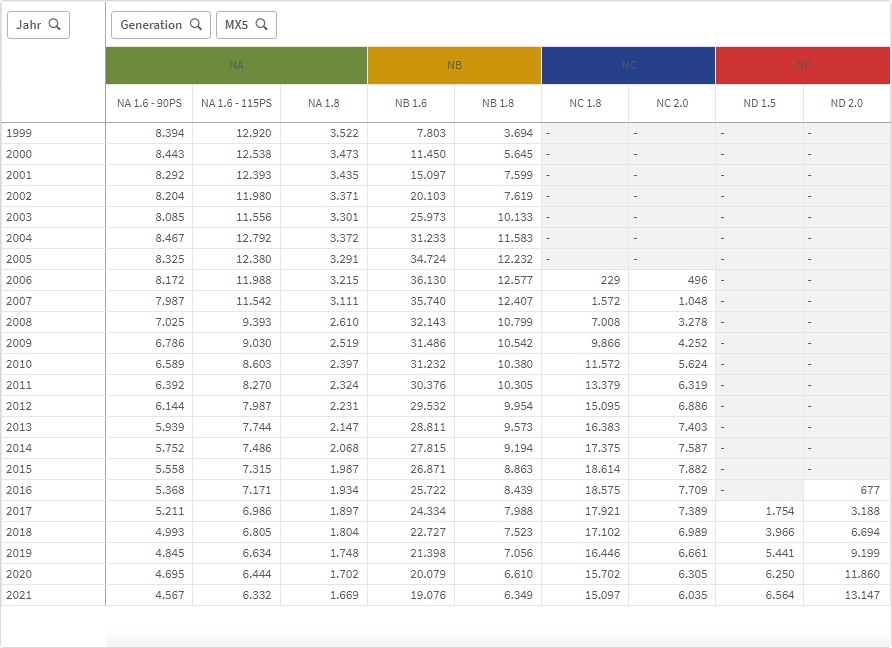The width and height of the screenshot is (892, 648).
Task: Click the search icon beside Jahr
Action: pyautogui.click(x=55, y=25)
